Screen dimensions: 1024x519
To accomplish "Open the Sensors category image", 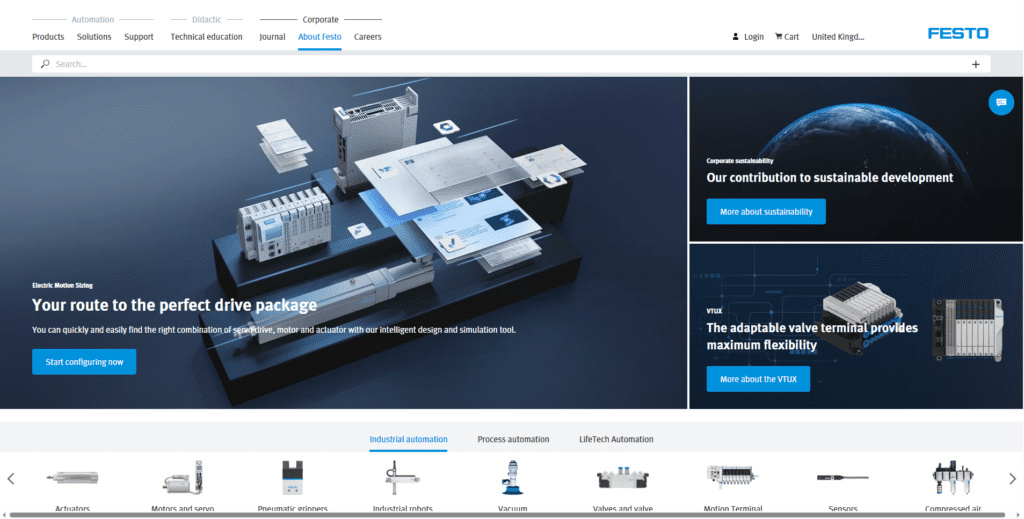I will 842,478.
